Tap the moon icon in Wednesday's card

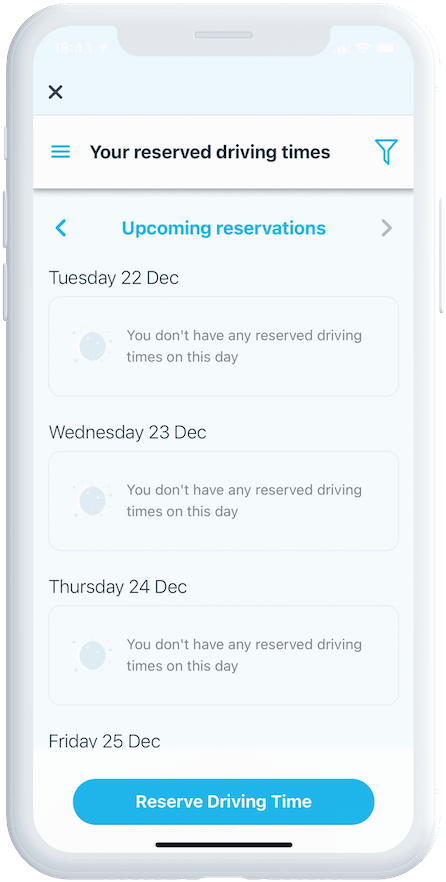92,500
